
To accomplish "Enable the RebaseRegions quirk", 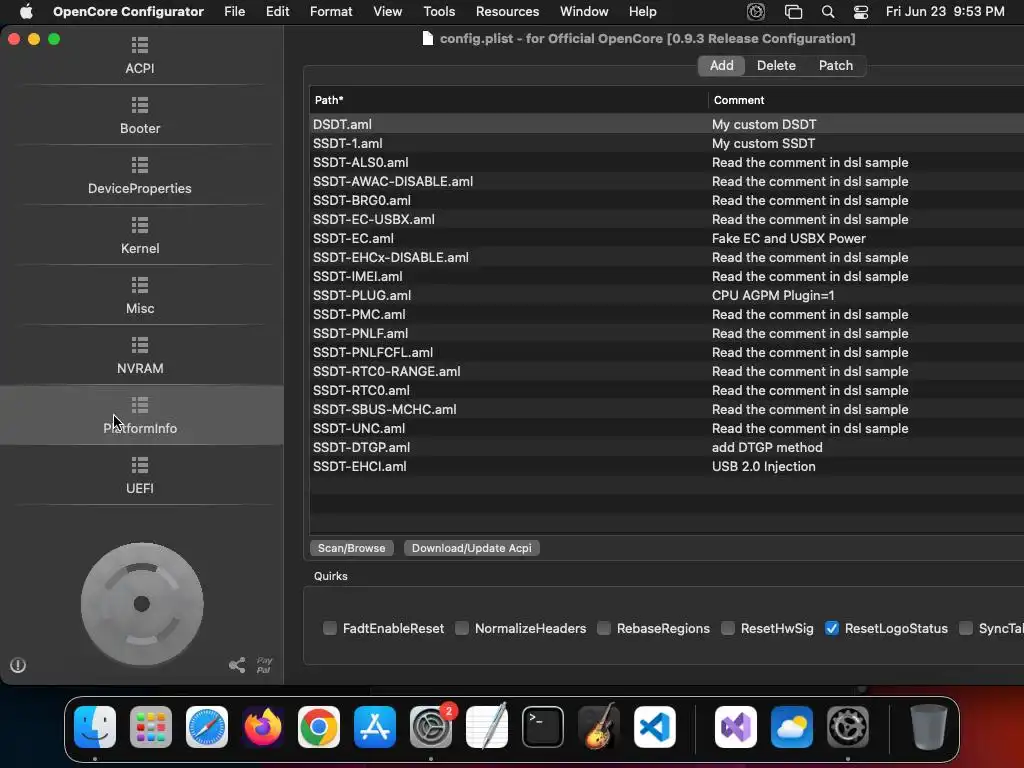I will click(604, 628).
